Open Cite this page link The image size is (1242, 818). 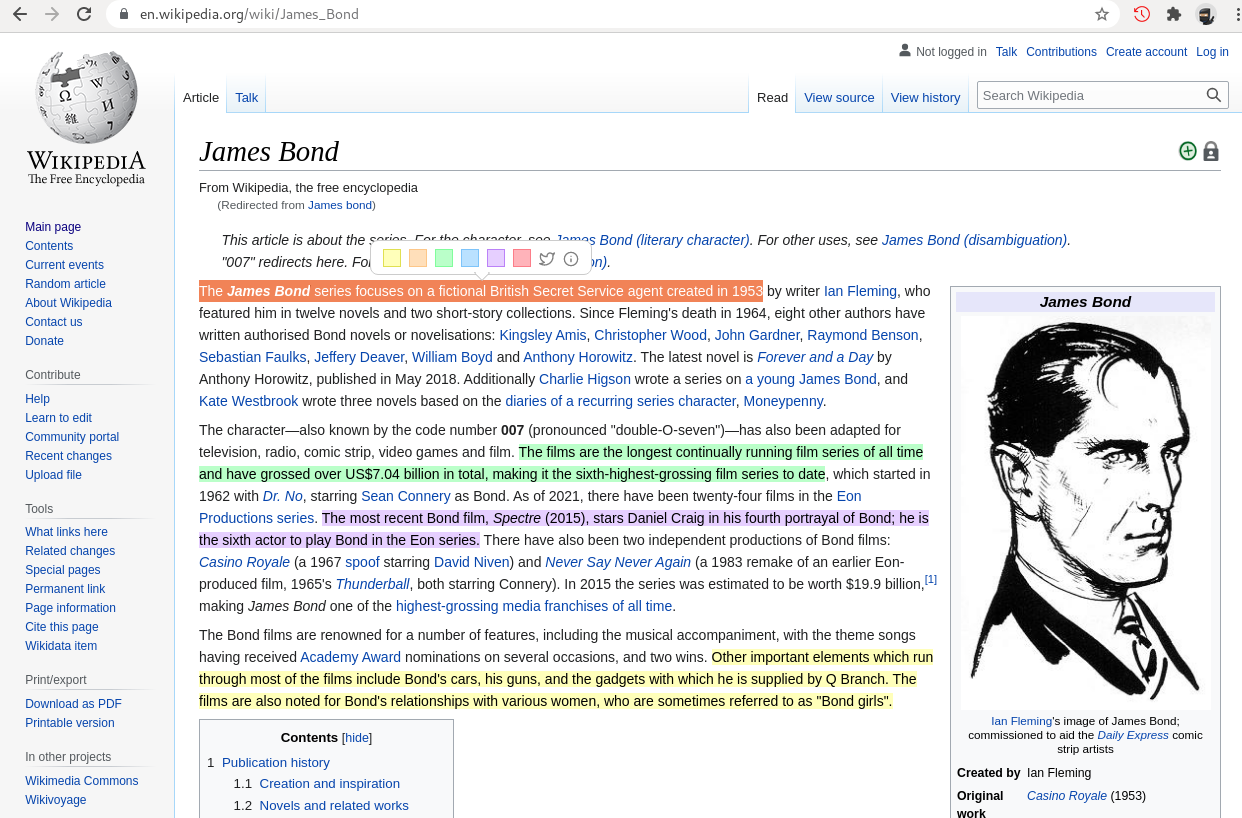coord(62,627)
